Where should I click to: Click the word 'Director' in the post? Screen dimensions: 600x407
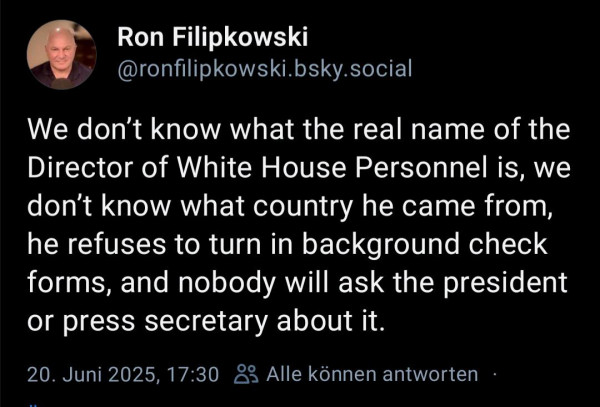coord(80,168)
